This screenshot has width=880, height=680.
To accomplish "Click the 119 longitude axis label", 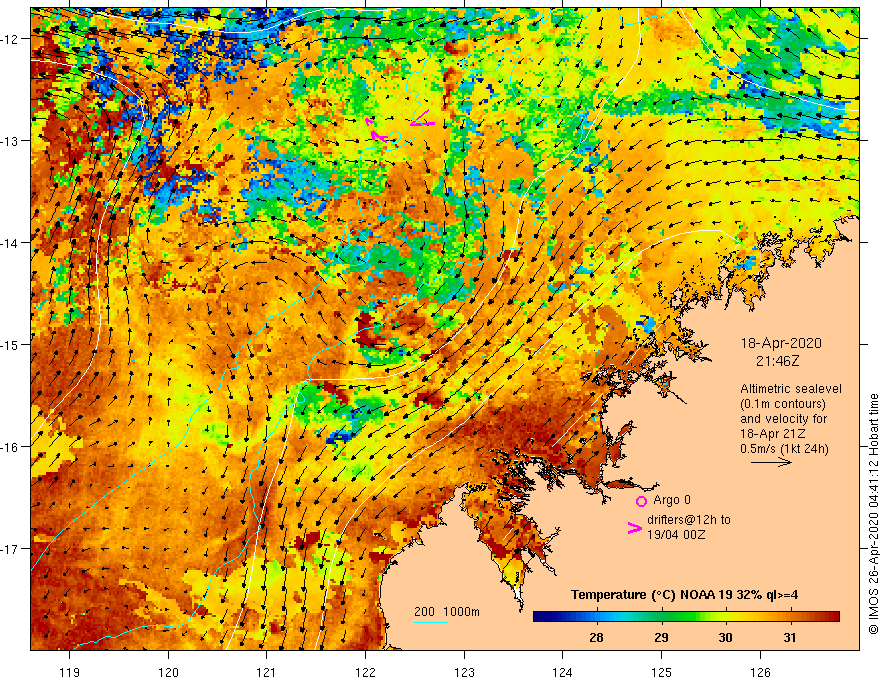I will click(70, 672).
